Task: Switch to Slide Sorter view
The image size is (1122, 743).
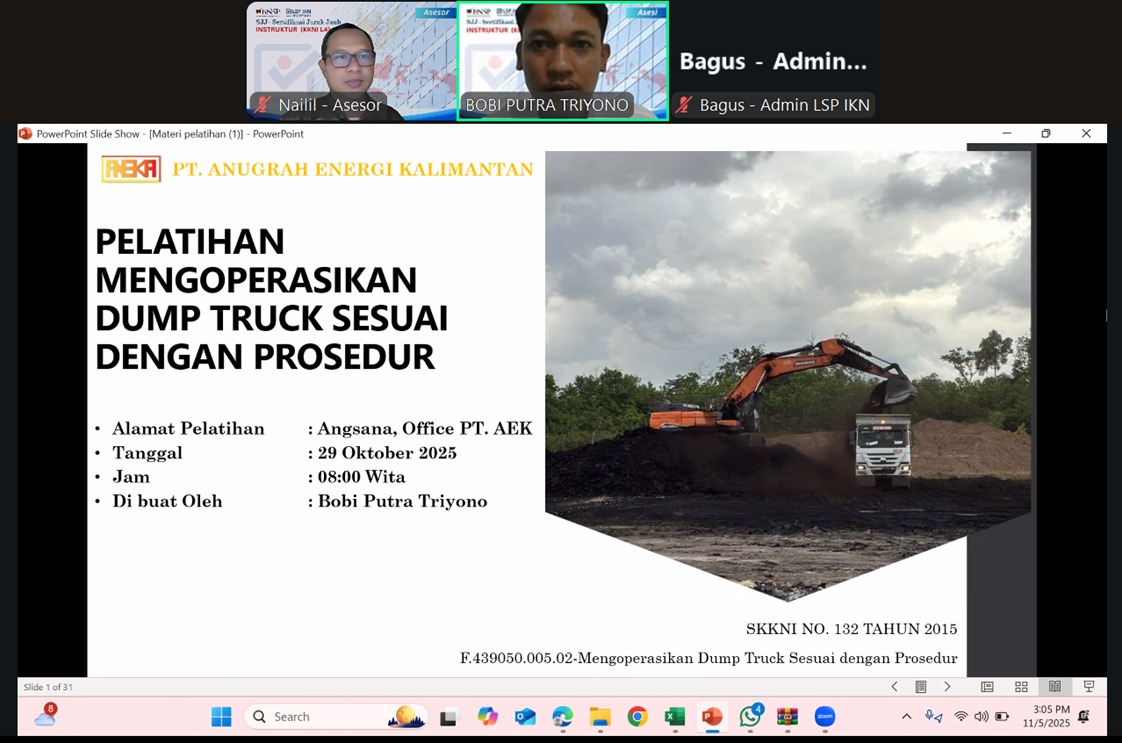Action: [x=1021, y=687]
